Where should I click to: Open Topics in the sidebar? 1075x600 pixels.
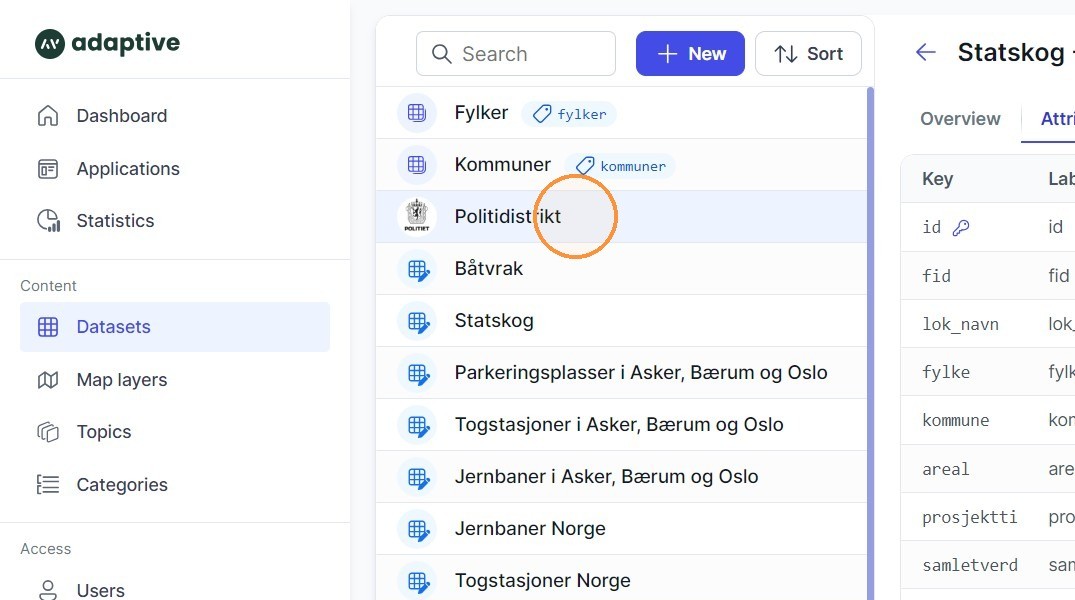tap(175, 432)
